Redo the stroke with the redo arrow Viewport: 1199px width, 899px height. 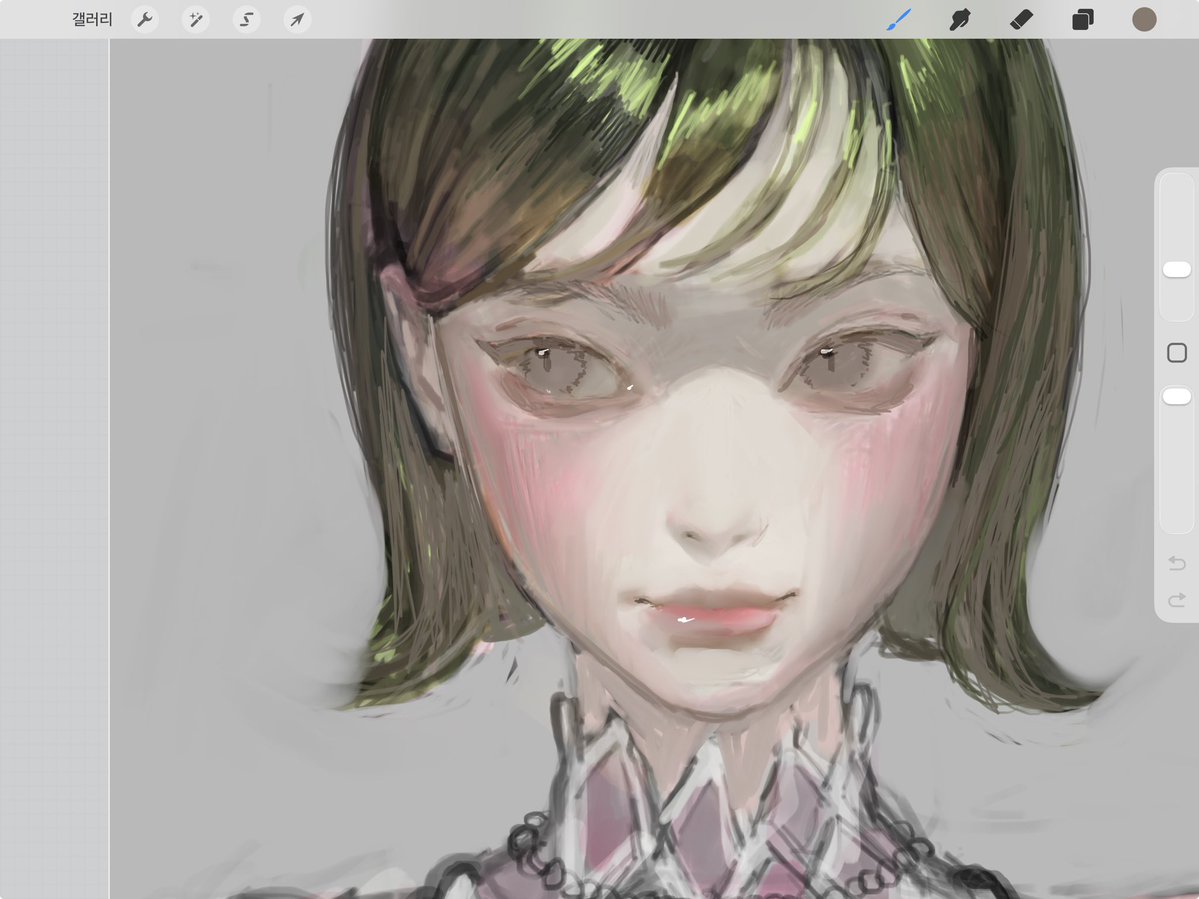(1177, 600)
